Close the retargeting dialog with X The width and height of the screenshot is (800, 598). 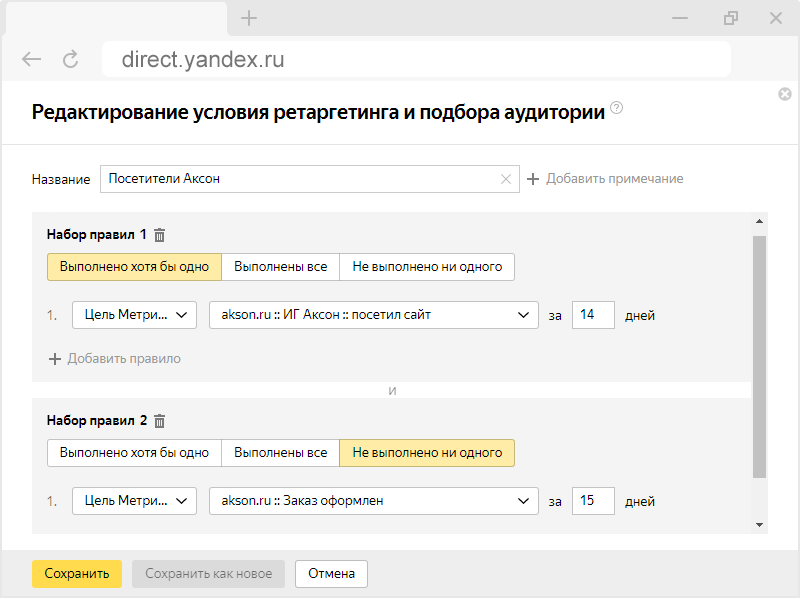785,94
